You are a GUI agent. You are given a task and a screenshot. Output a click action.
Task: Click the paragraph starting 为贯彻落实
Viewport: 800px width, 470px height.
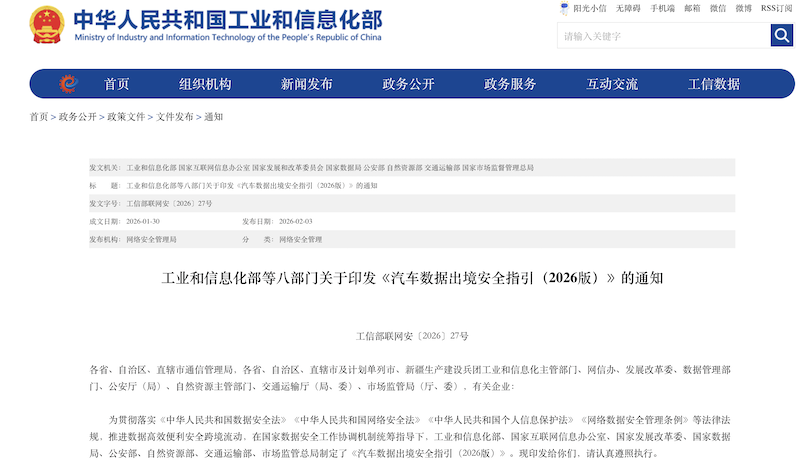coord(410,436)
